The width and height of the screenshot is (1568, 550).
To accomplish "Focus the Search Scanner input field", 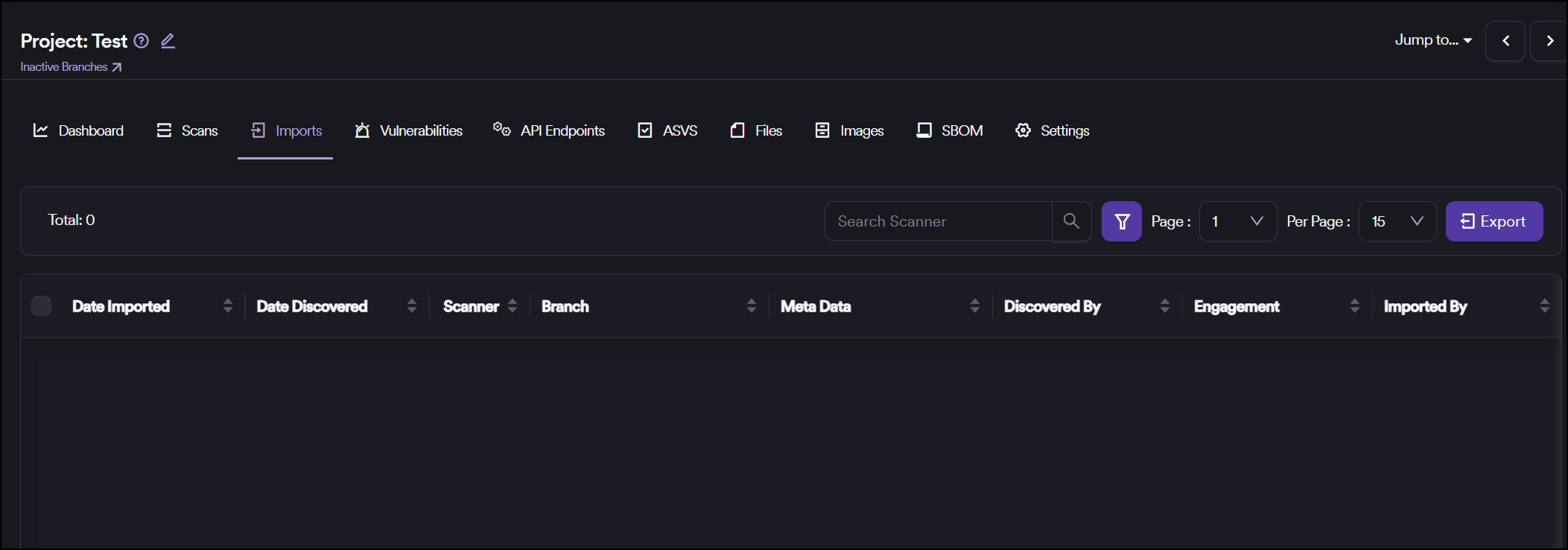I will [x=938, y=221].
